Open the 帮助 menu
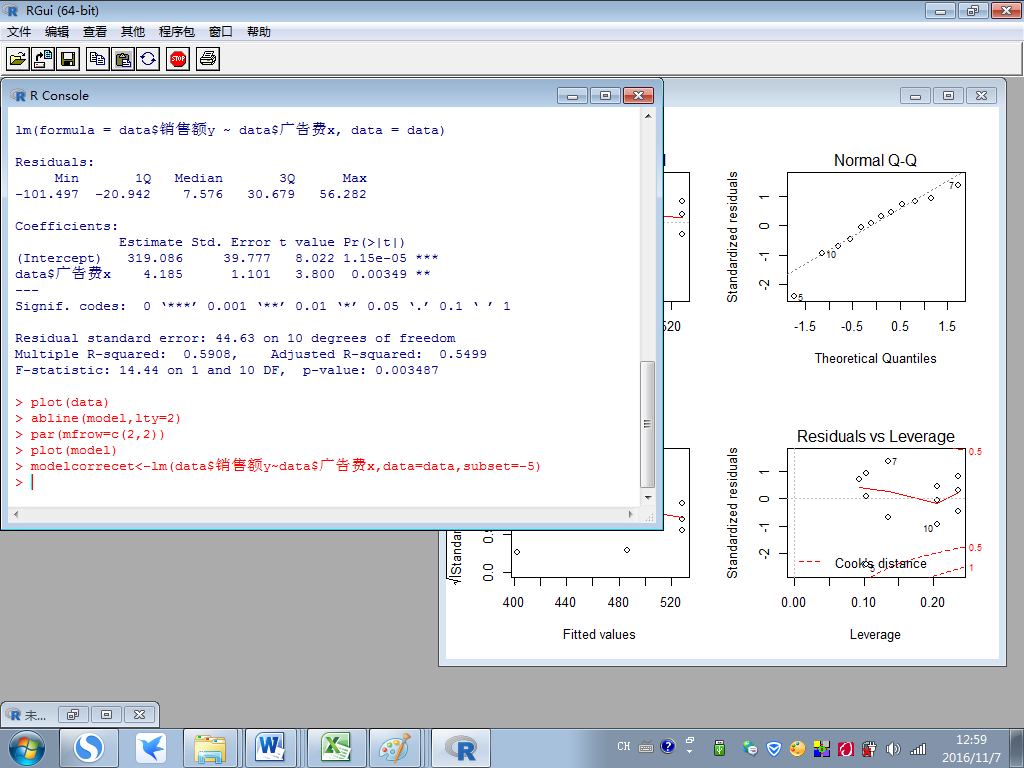Image resolution: width=1024 pixels, height=768 pixels. click(259, 31)
